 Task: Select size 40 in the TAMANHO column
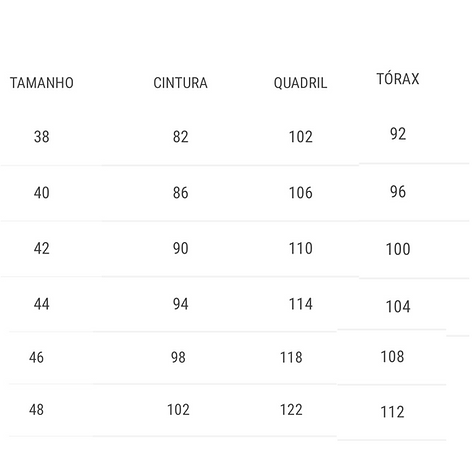[42, 193]
